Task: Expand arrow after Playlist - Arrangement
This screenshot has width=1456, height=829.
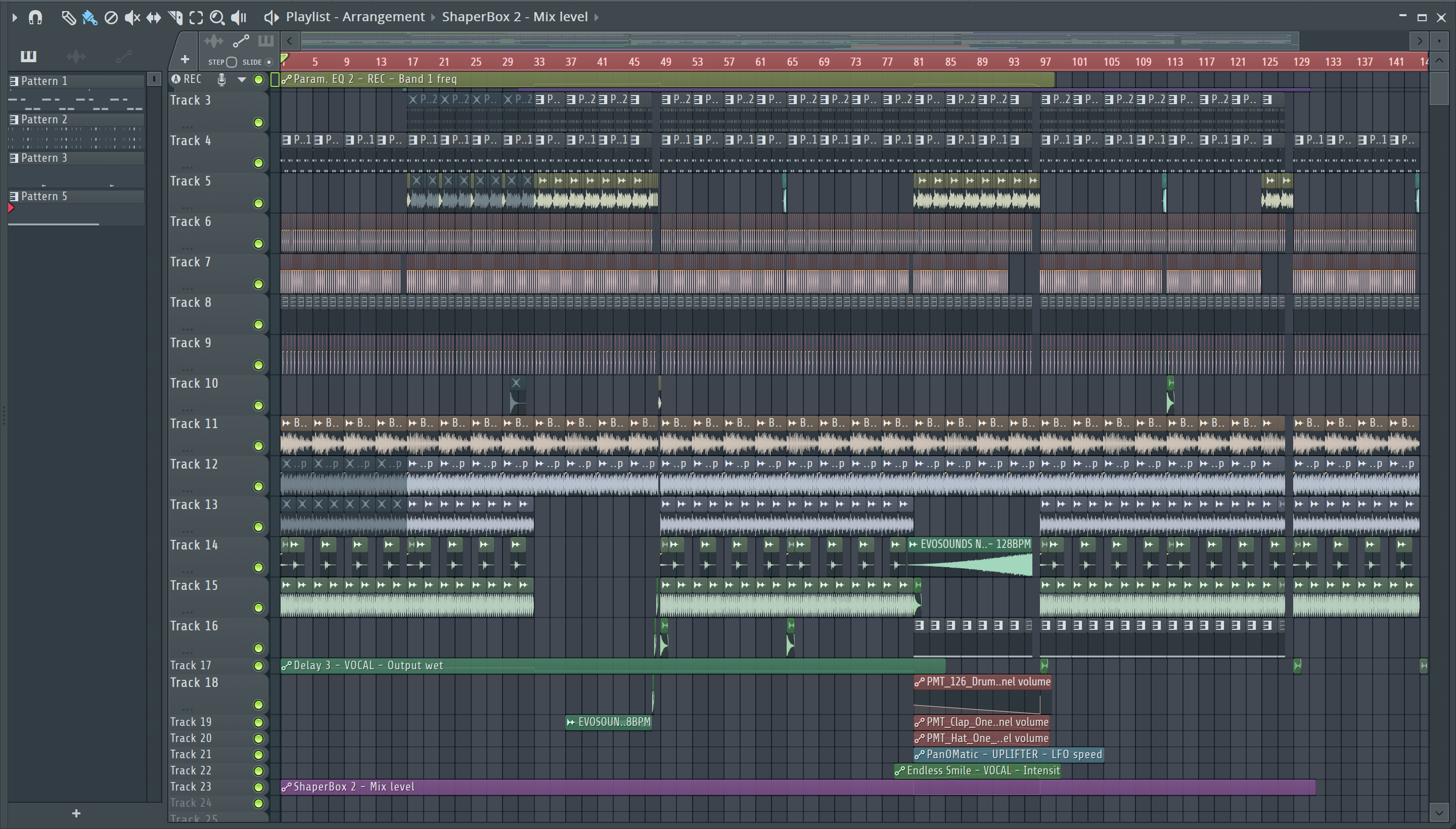Action: click(x=433, y=18)
